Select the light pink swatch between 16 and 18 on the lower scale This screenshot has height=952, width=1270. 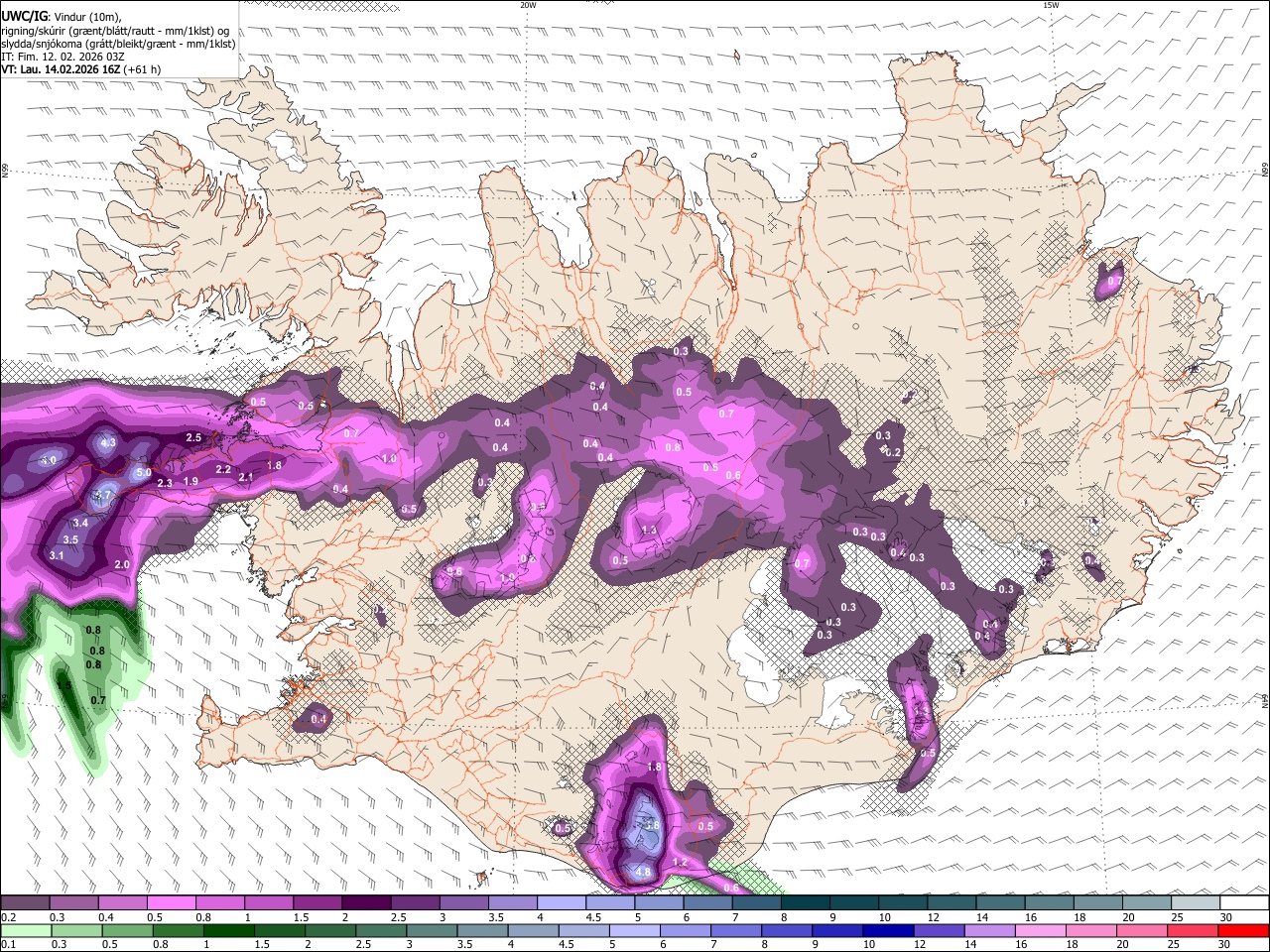(x=1041, y=930)
